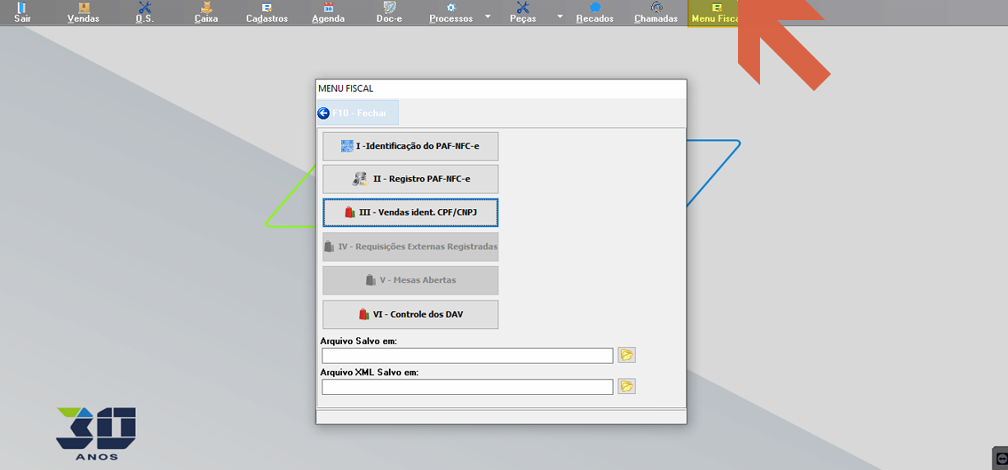Open the Vendas toolbar item

tap(84, 13)
